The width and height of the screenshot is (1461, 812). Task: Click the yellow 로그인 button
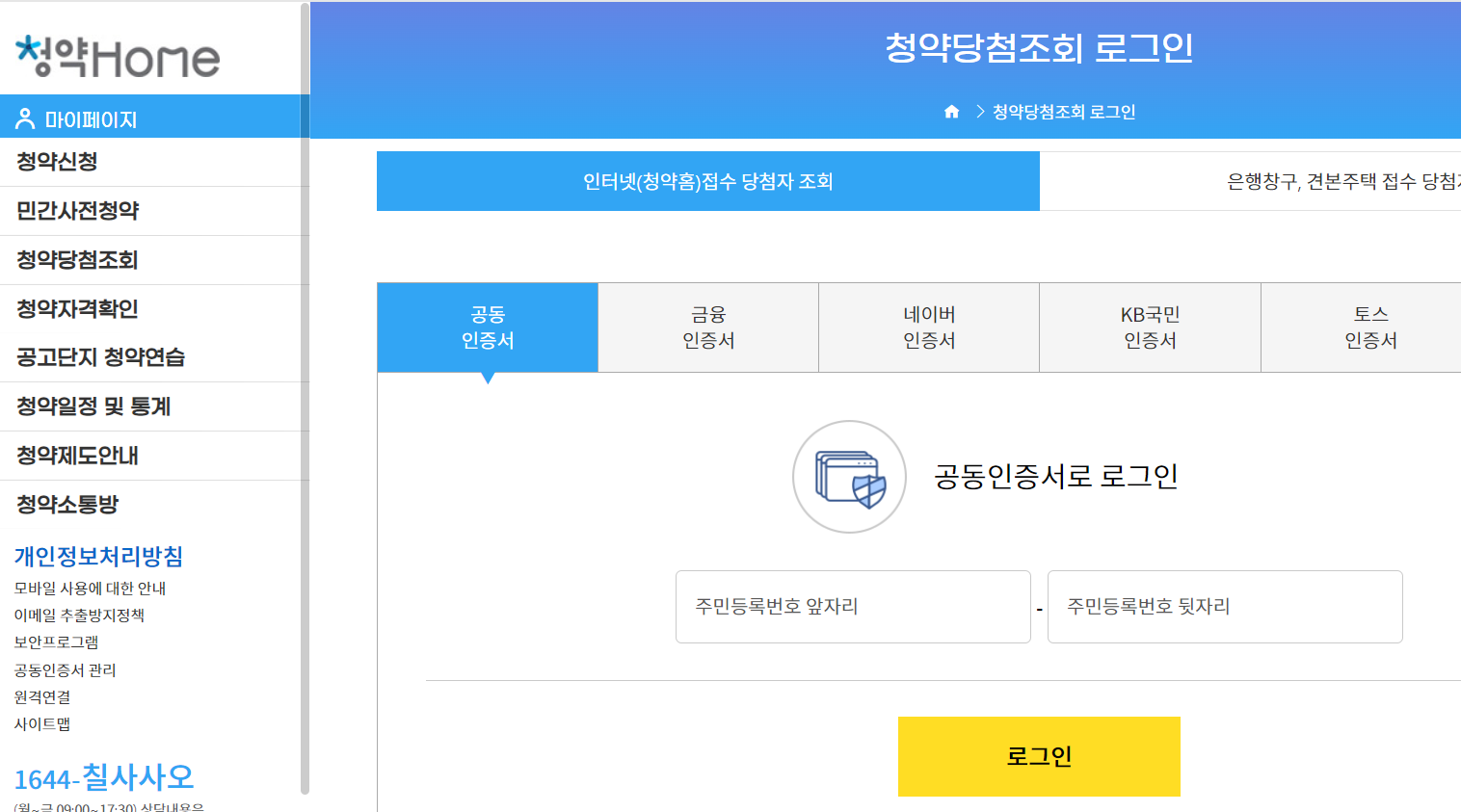[1038, 757]
